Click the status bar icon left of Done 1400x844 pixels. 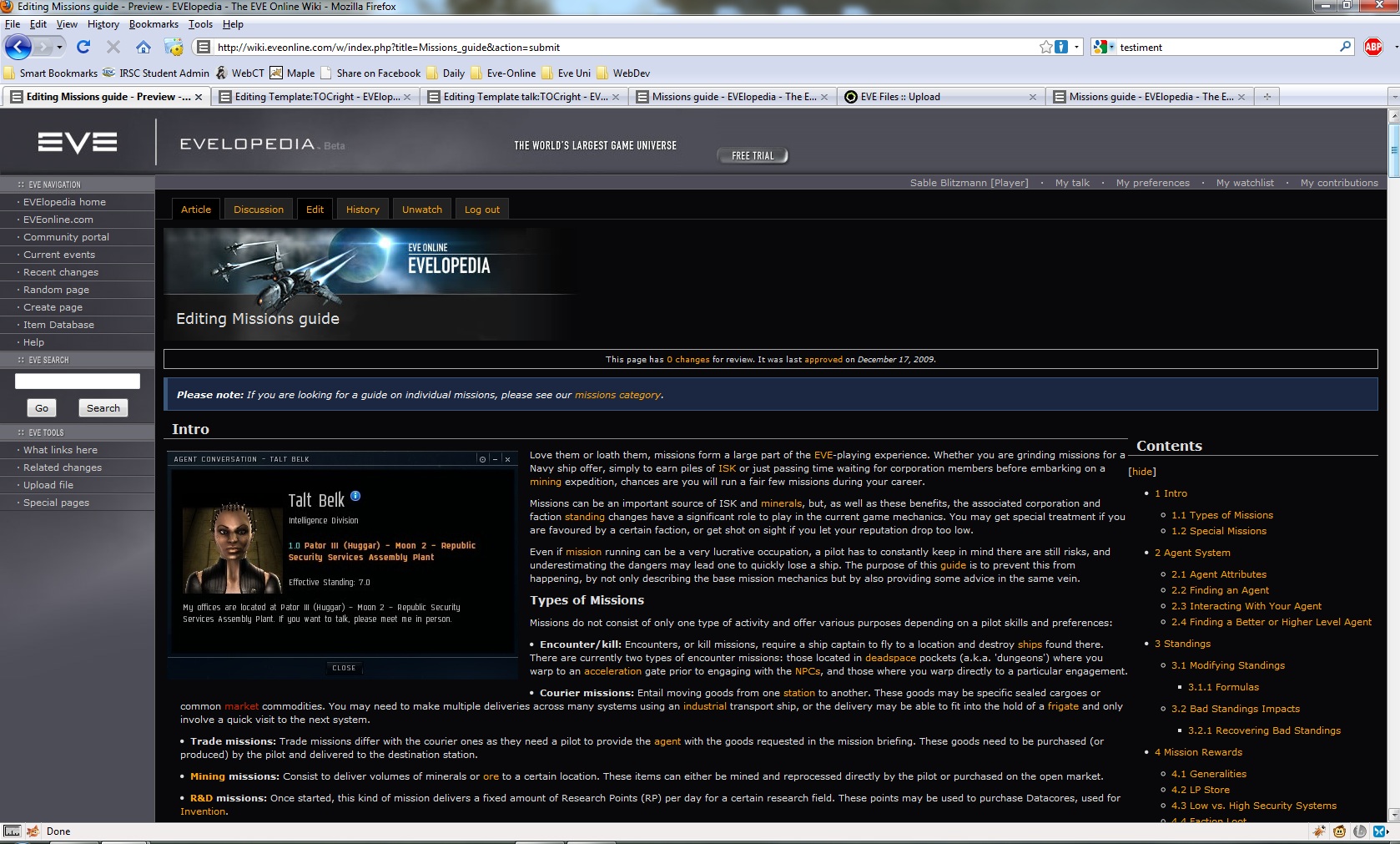click(33, 831)
